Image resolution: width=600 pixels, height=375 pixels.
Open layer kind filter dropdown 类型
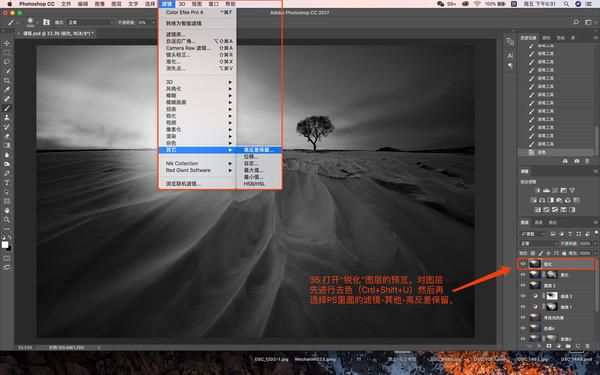click(533, 233)
